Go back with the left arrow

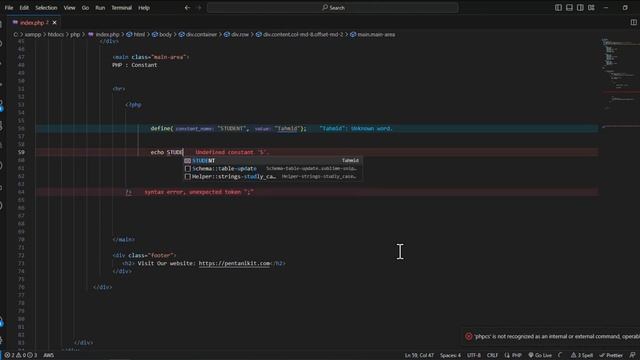187,8
